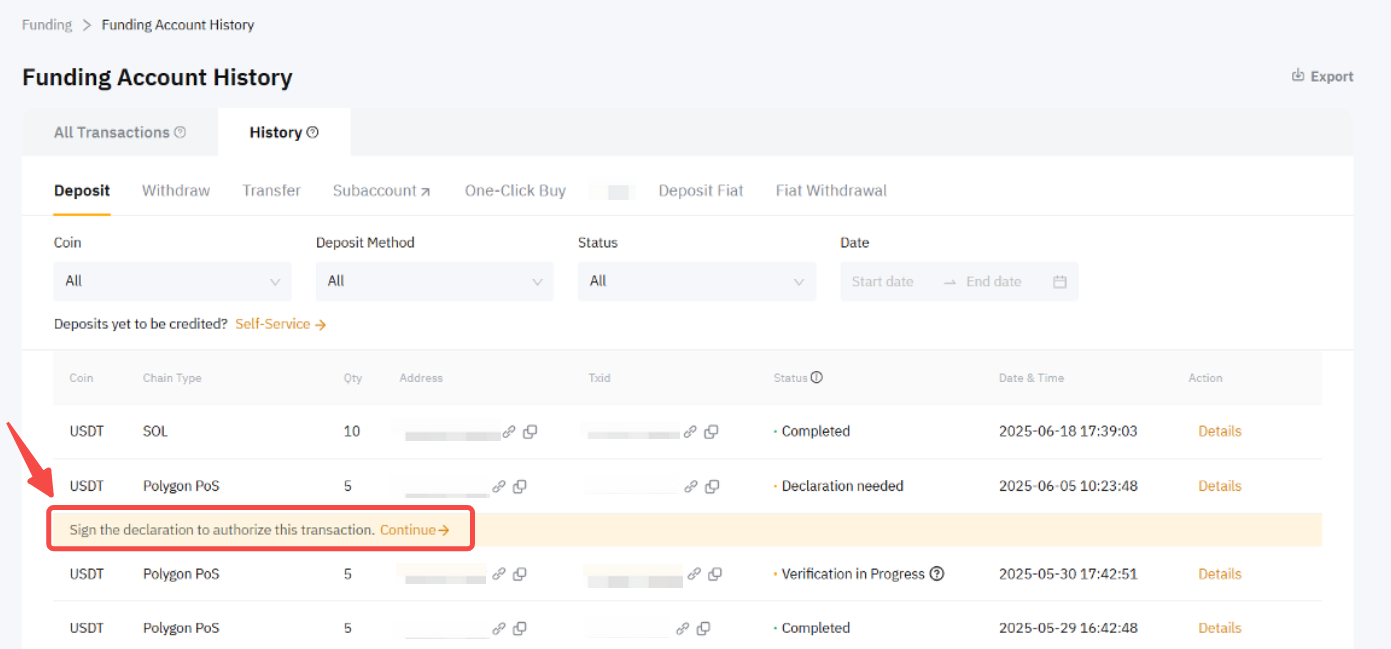Open the Self-Service link
This screenshot has width=1391, height=649.
[280, 324]
